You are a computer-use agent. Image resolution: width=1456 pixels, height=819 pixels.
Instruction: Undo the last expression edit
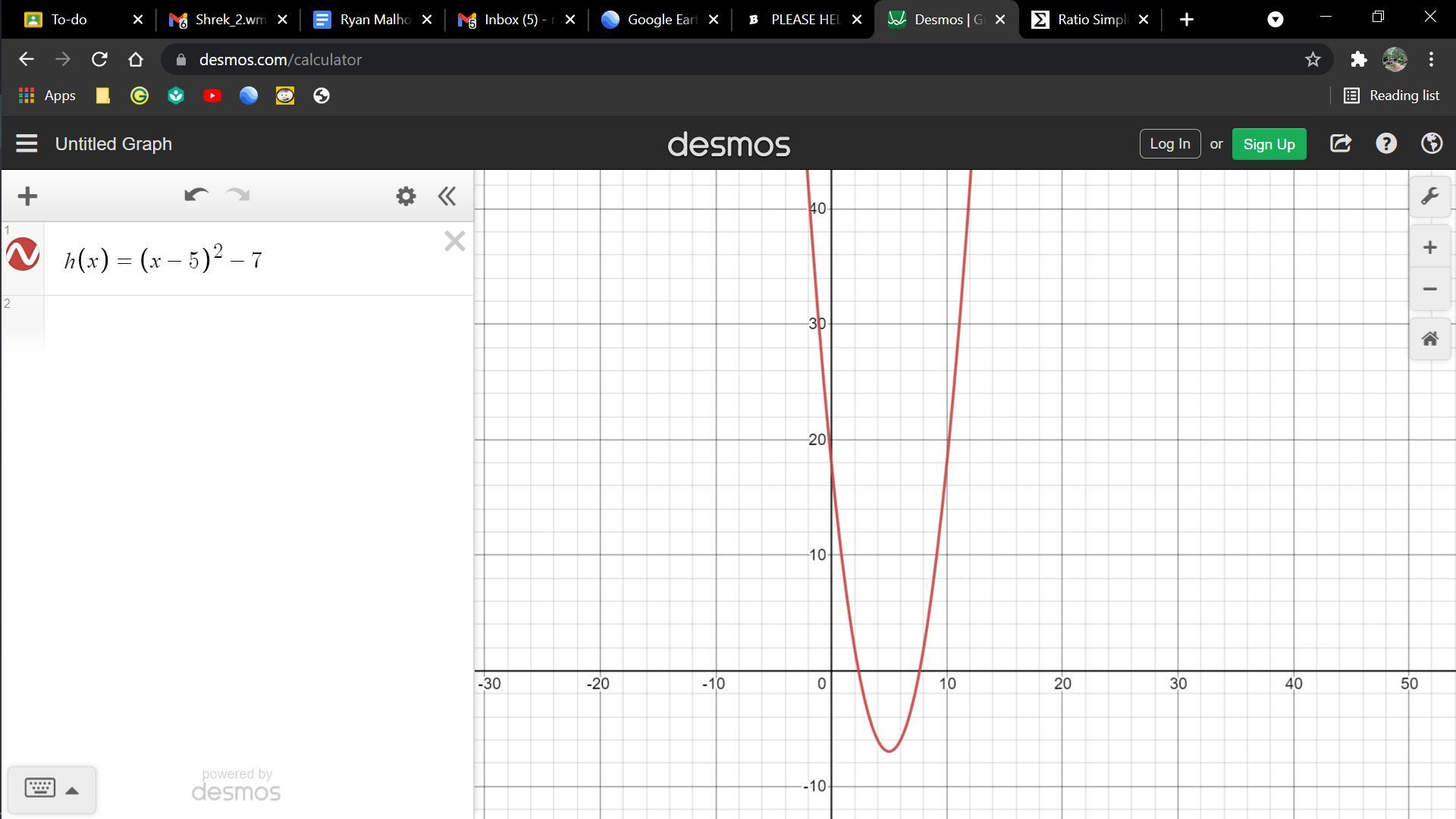pos(196,196)
